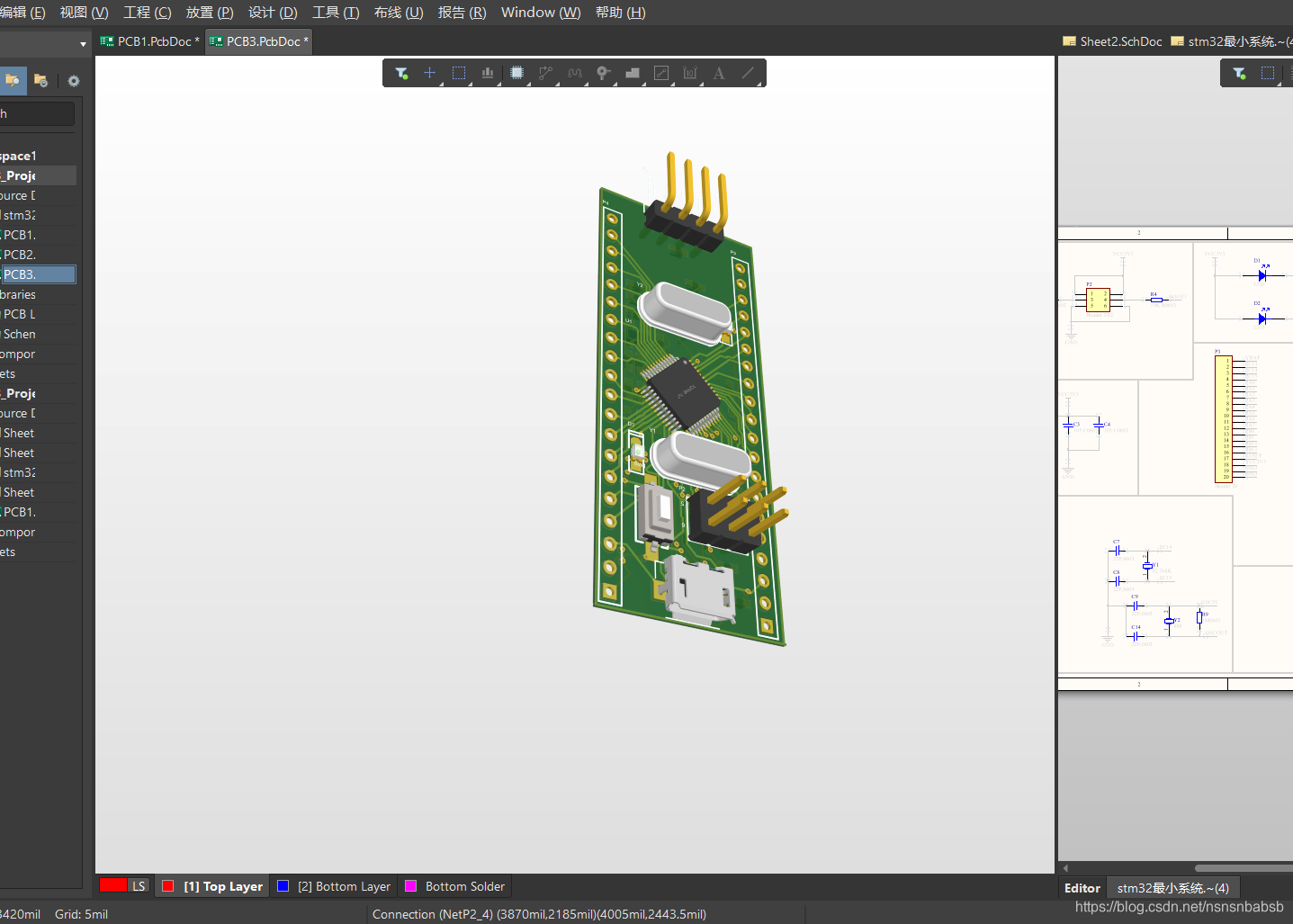Image resolution: width=1293 pixels, height=924 pixels.
Task: Select the place string A tool
Action: coord(719,73)
